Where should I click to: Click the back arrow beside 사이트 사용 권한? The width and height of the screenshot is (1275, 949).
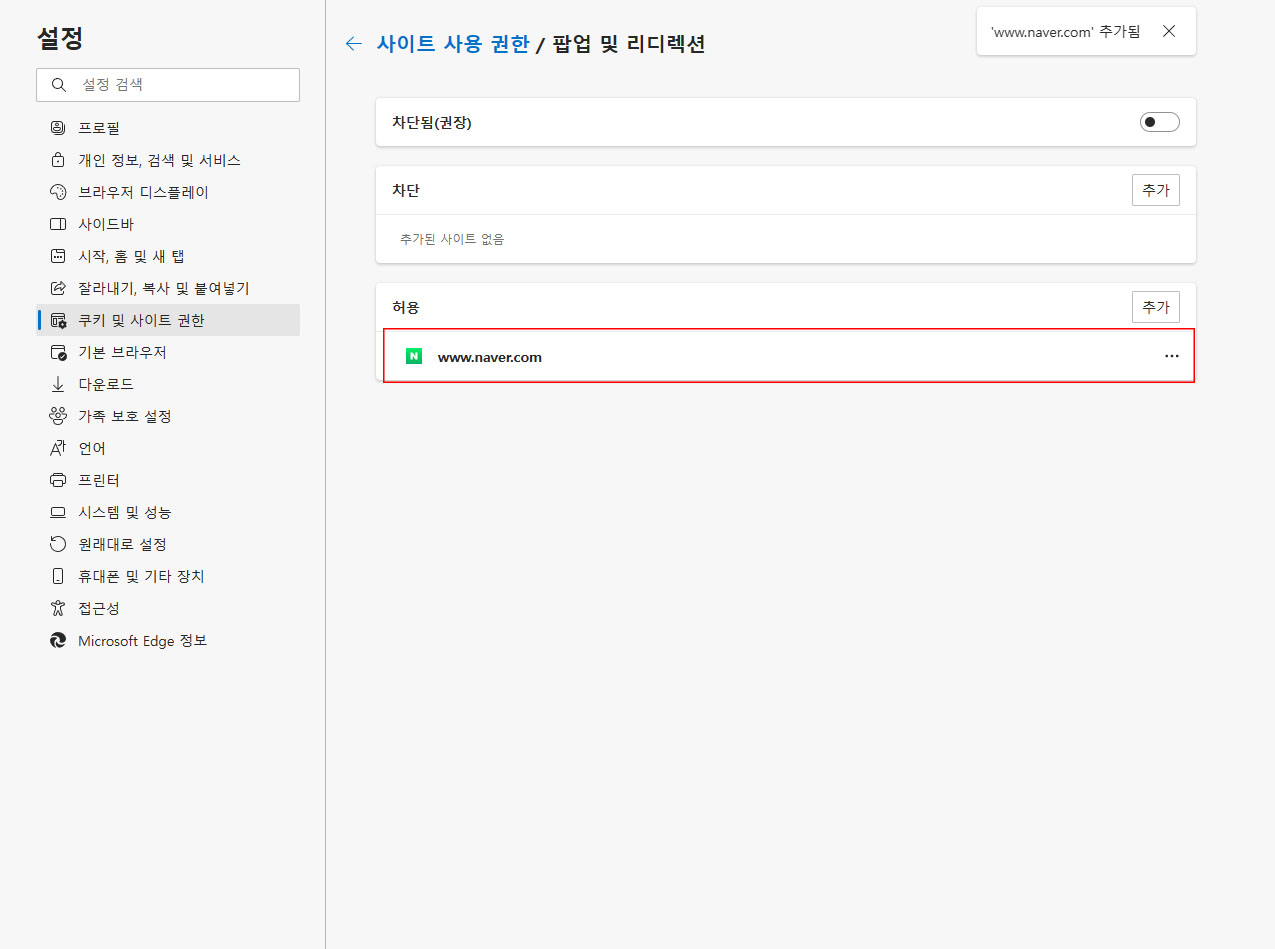click(x=353, y=43)
